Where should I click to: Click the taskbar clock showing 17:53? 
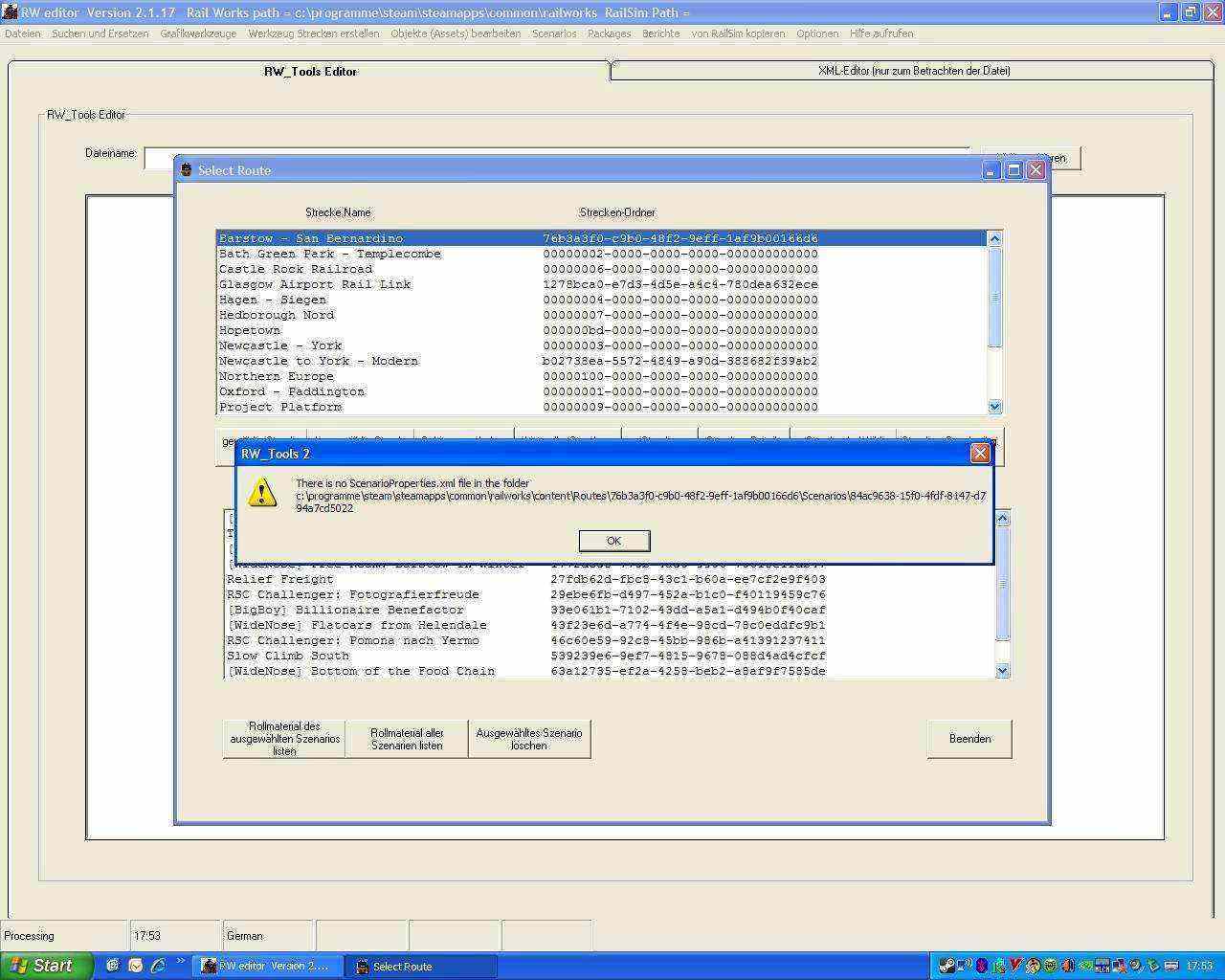(x=1199, y=967)
